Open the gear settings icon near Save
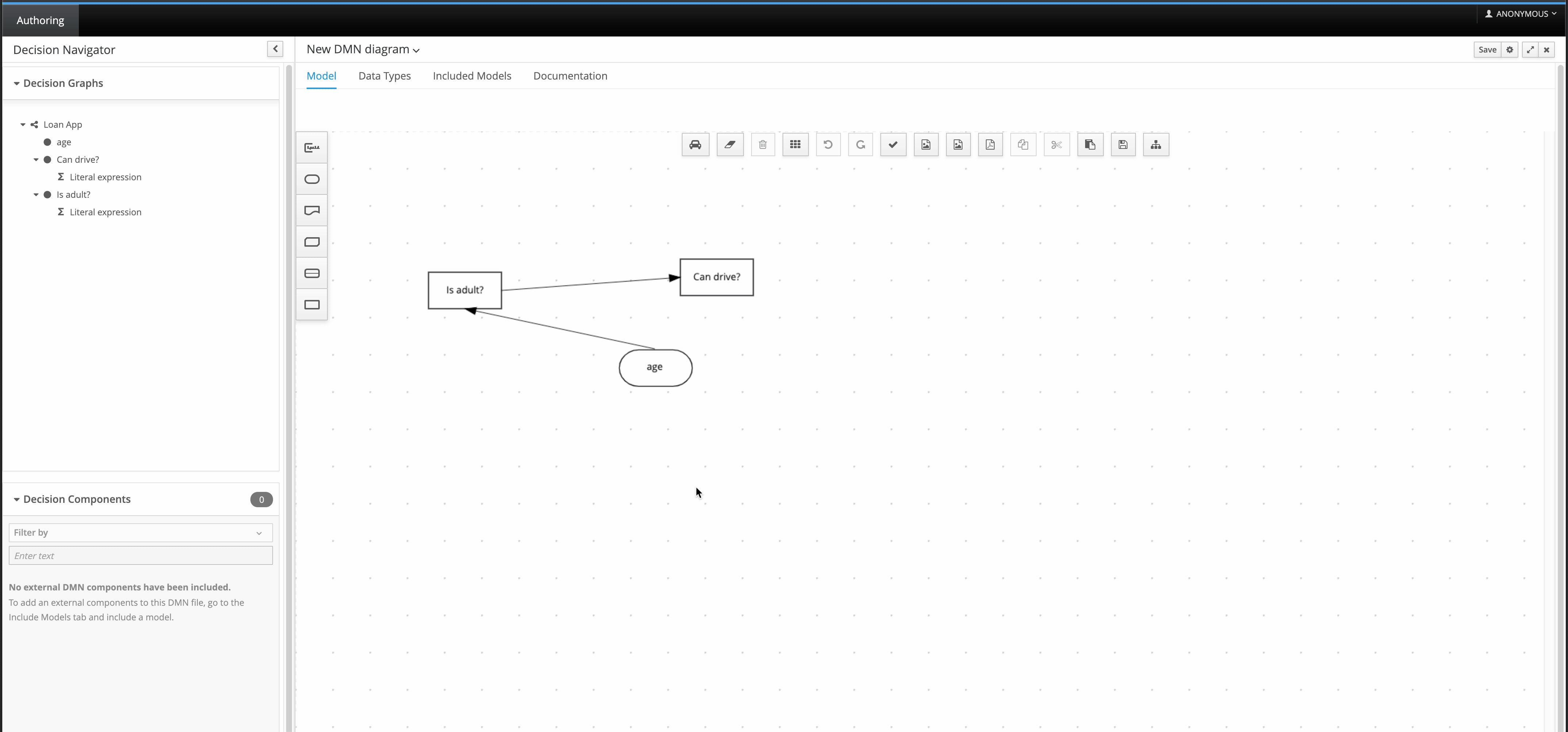 pyautogui.click(x=1510, y=50)
